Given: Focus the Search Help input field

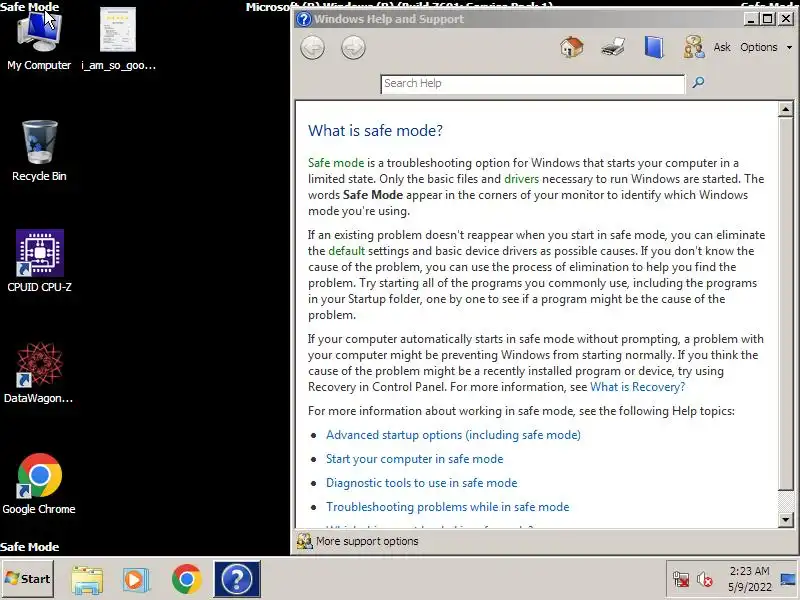Looking at the screenshot, I should pyautogui.click(x=532, y=84).
